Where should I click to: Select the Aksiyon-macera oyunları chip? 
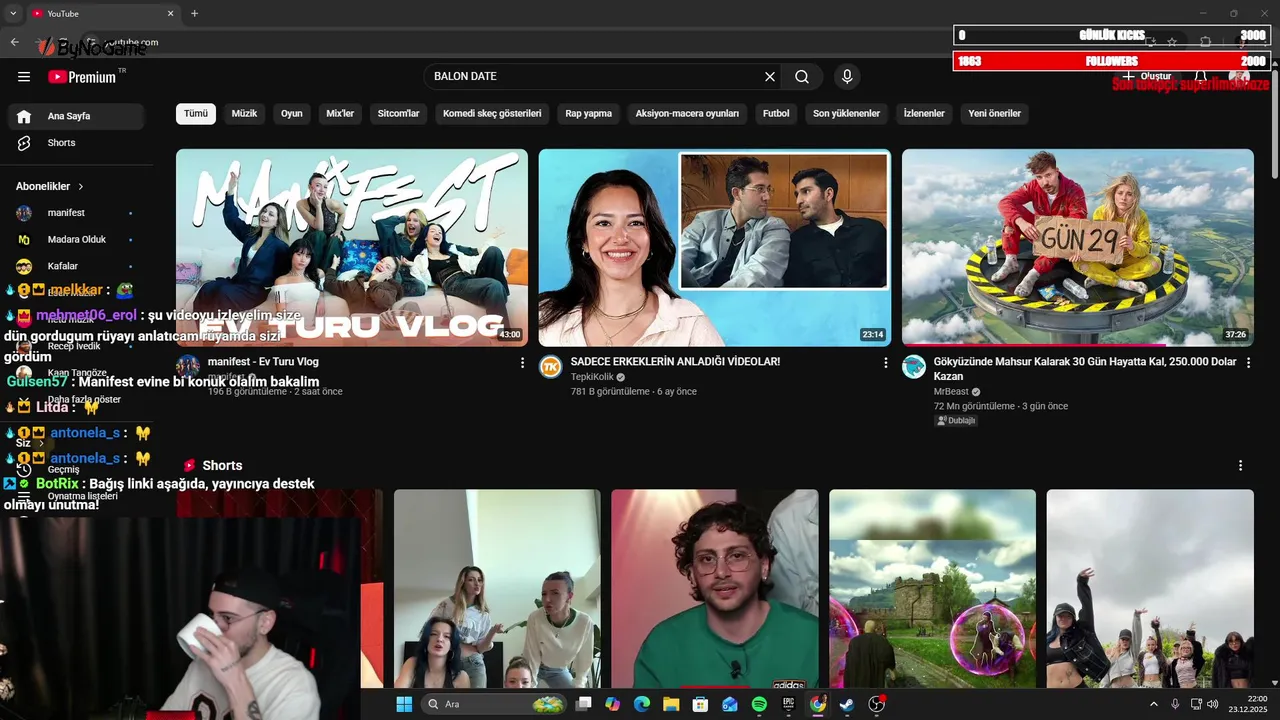click(687, 114)
